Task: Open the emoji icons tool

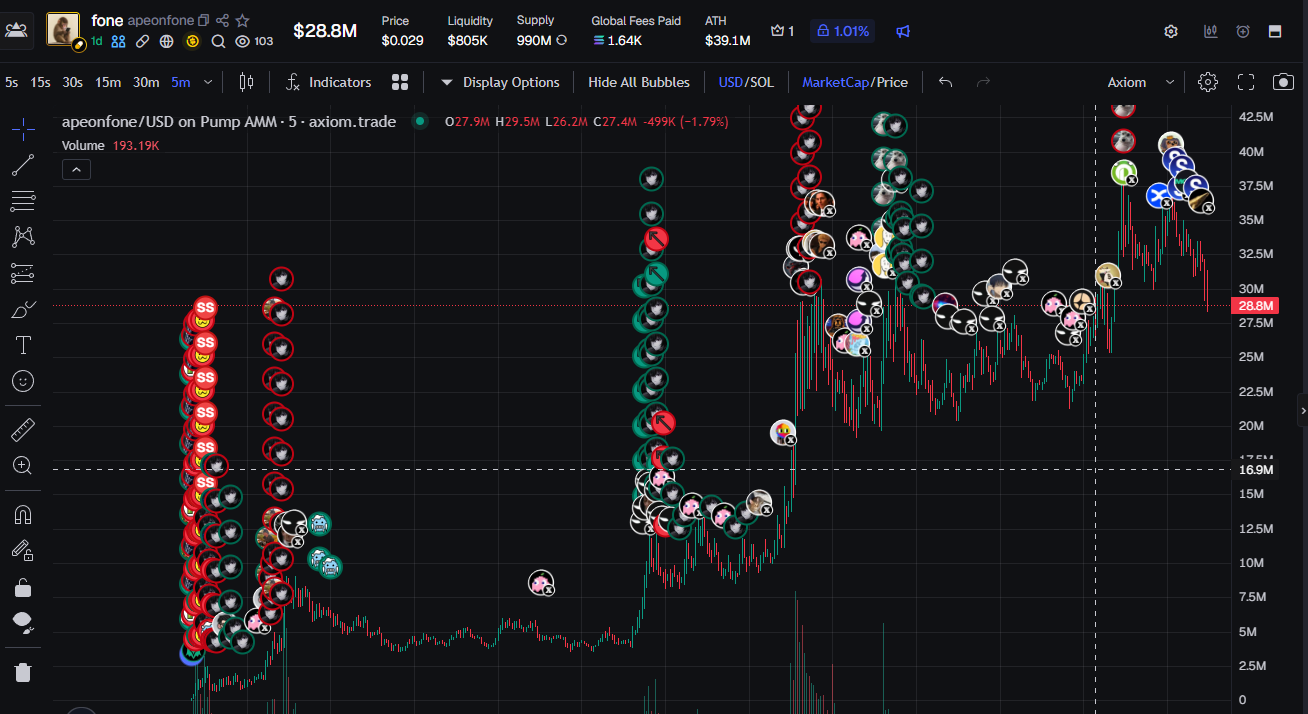Action: tap(23, 381)
